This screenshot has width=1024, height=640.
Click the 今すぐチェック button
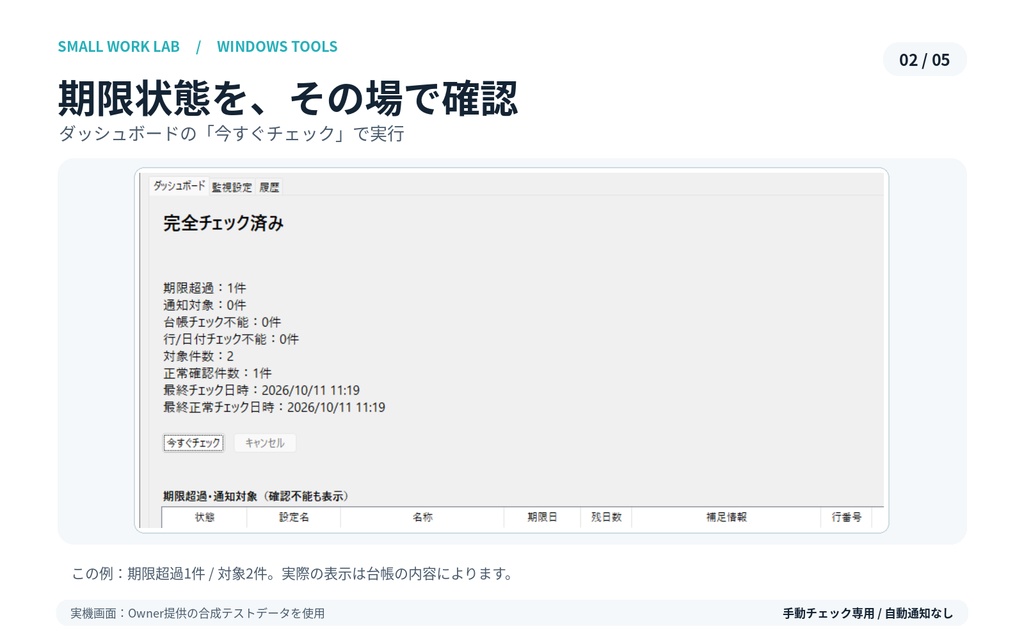pos(193,443)
